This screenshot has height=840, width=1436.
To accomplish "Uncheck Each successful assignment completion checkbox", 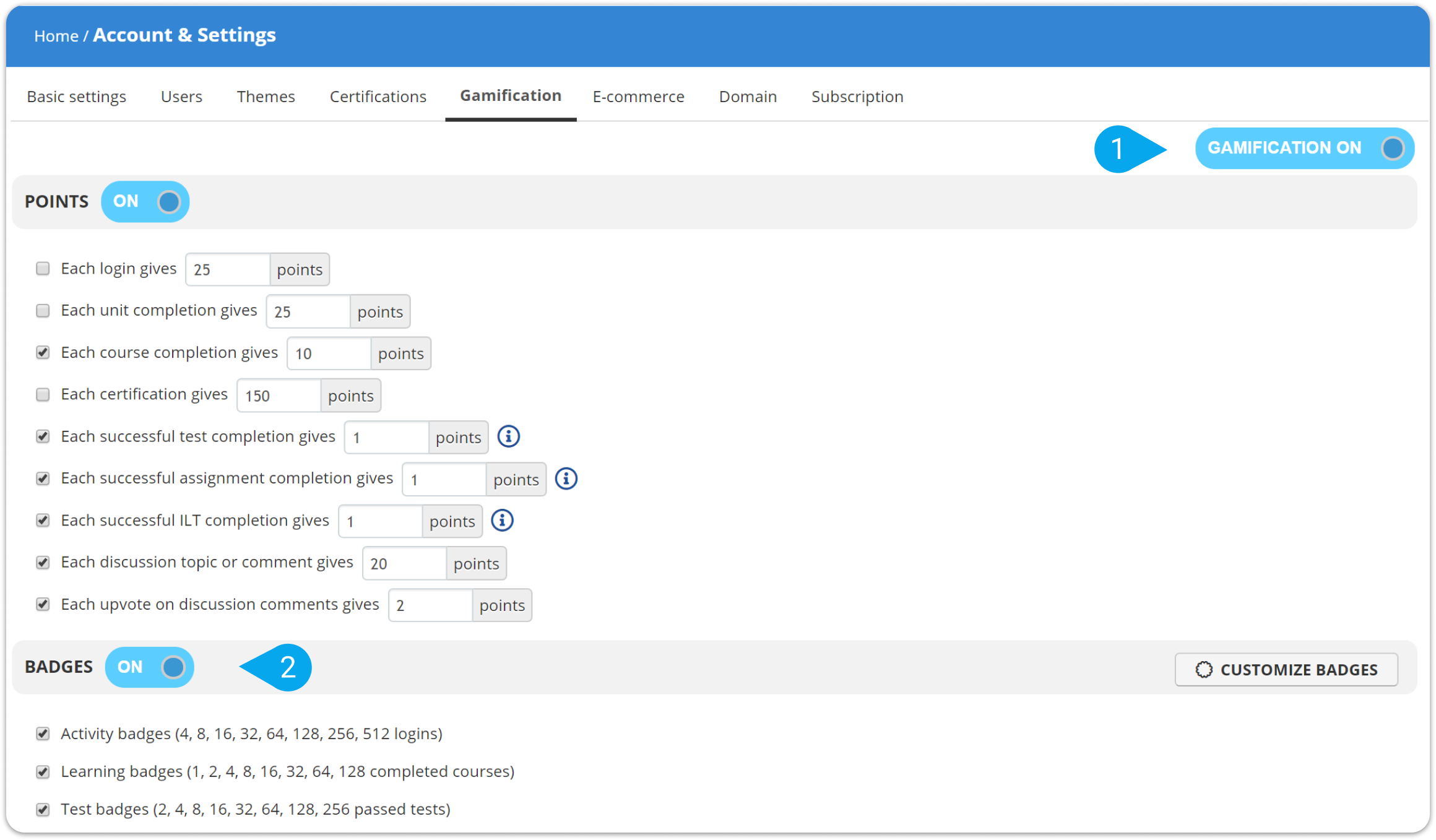I will pyautogui.click(x=43, y=478).
